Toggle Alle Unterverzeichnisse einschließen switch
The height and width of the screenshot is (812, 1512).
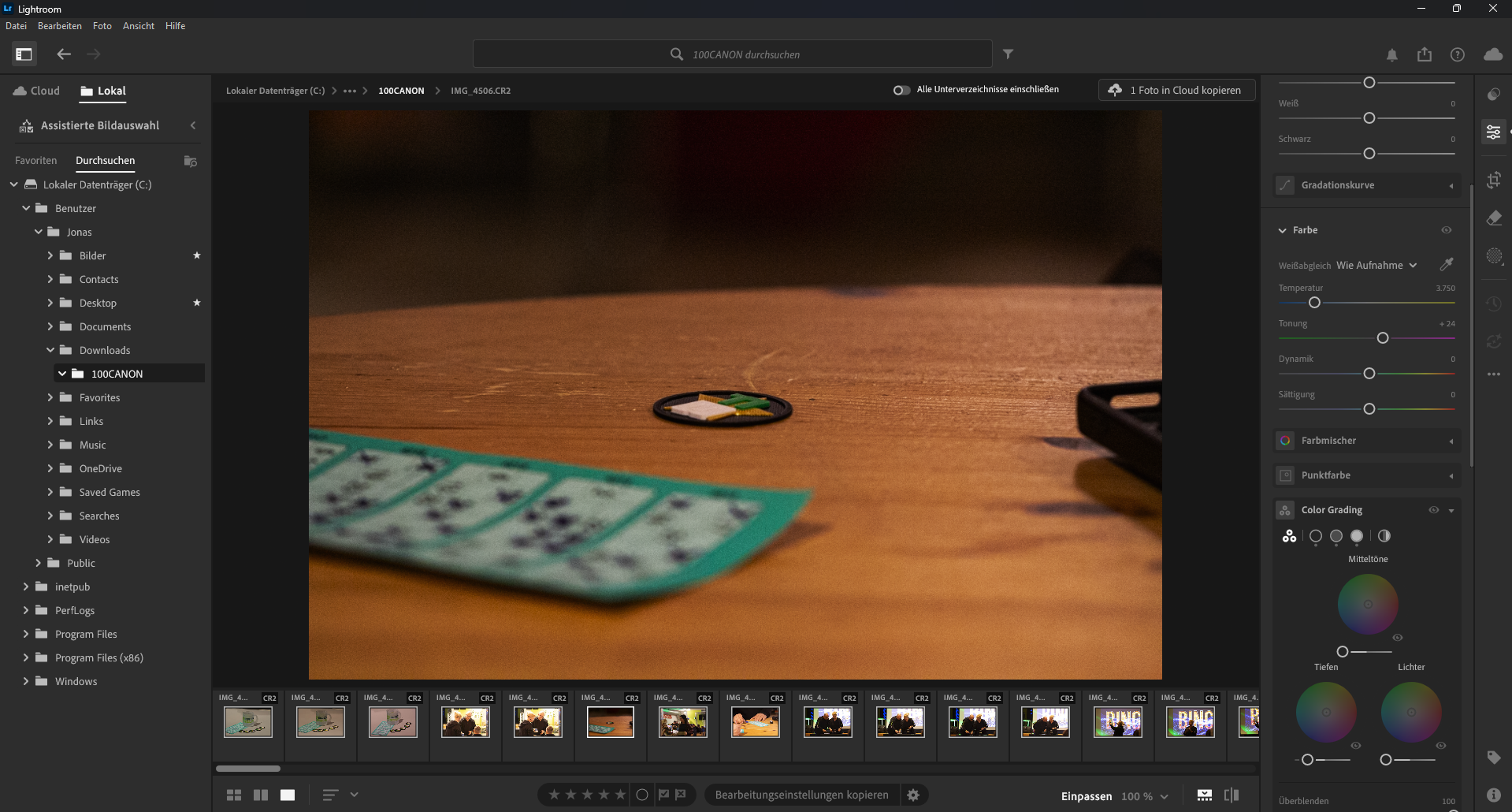[901, 90]
